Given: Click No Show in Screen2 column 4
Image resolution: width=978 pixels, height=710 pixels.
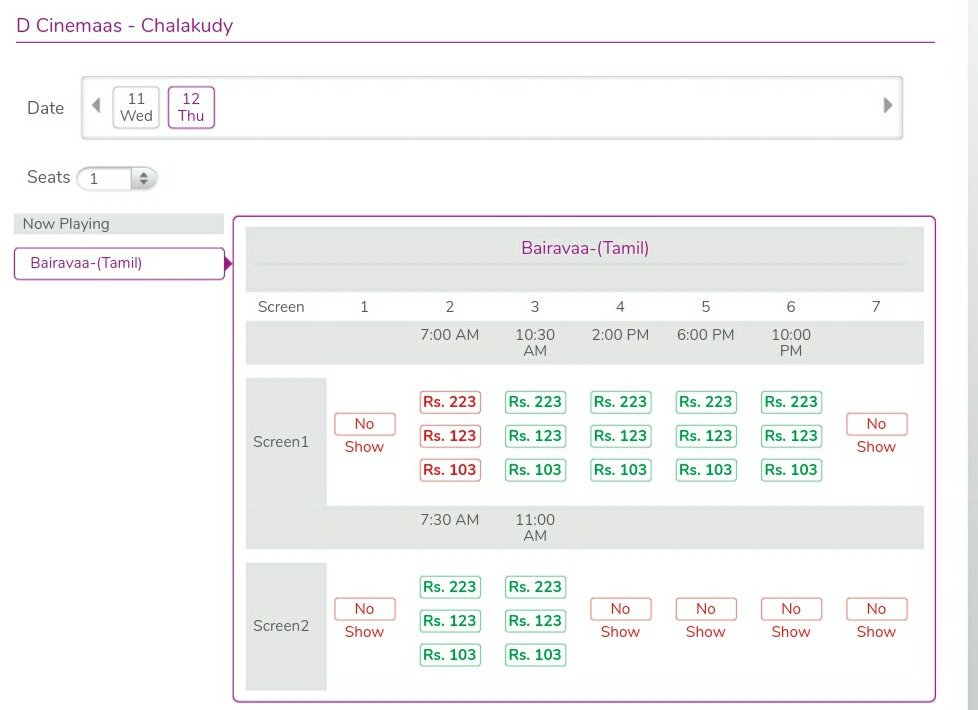Looking at the screenshot, I should pyautogui.click(x=621, y=620).
